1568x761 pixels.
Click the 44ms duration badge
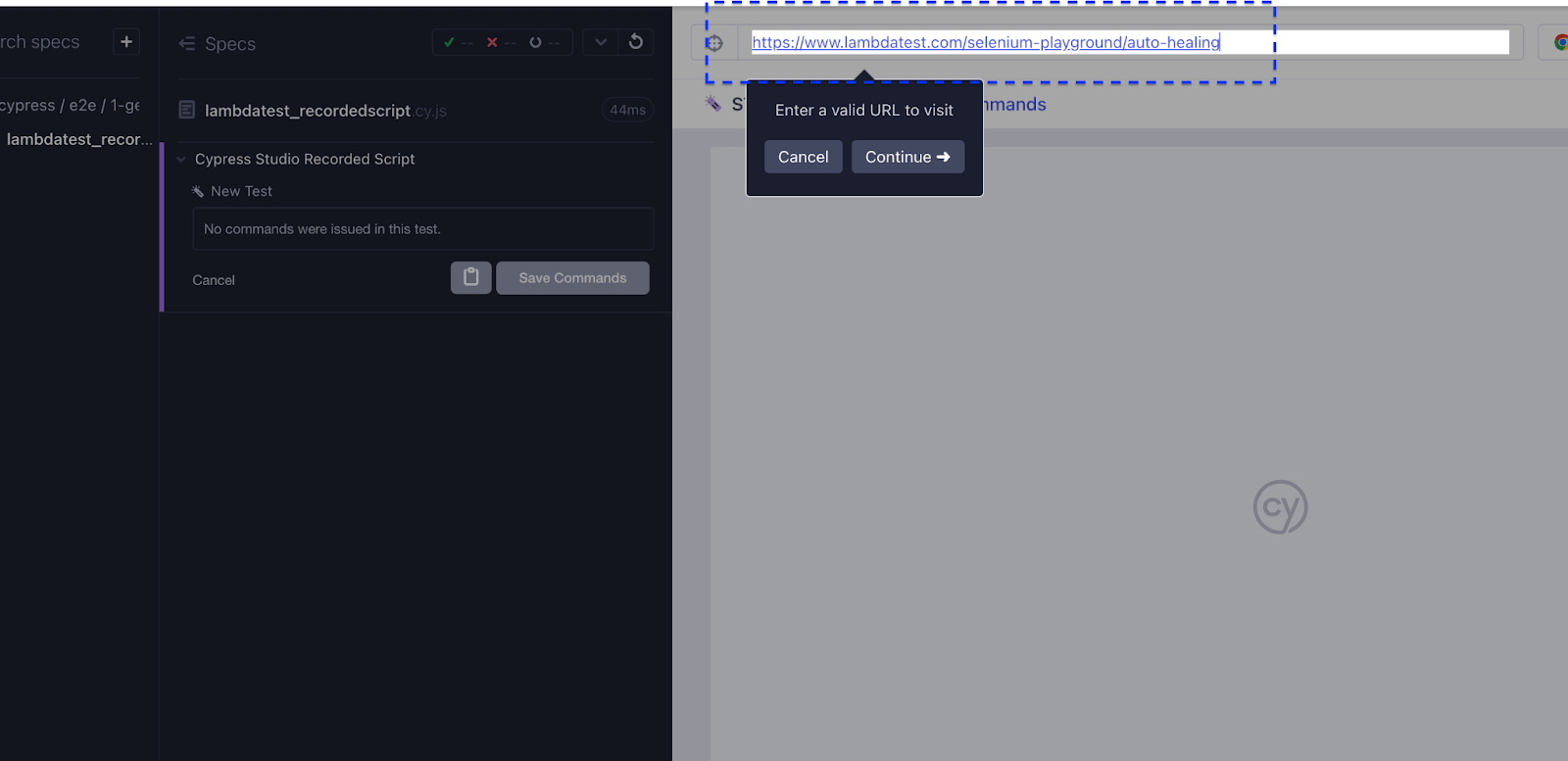(627, 110)
